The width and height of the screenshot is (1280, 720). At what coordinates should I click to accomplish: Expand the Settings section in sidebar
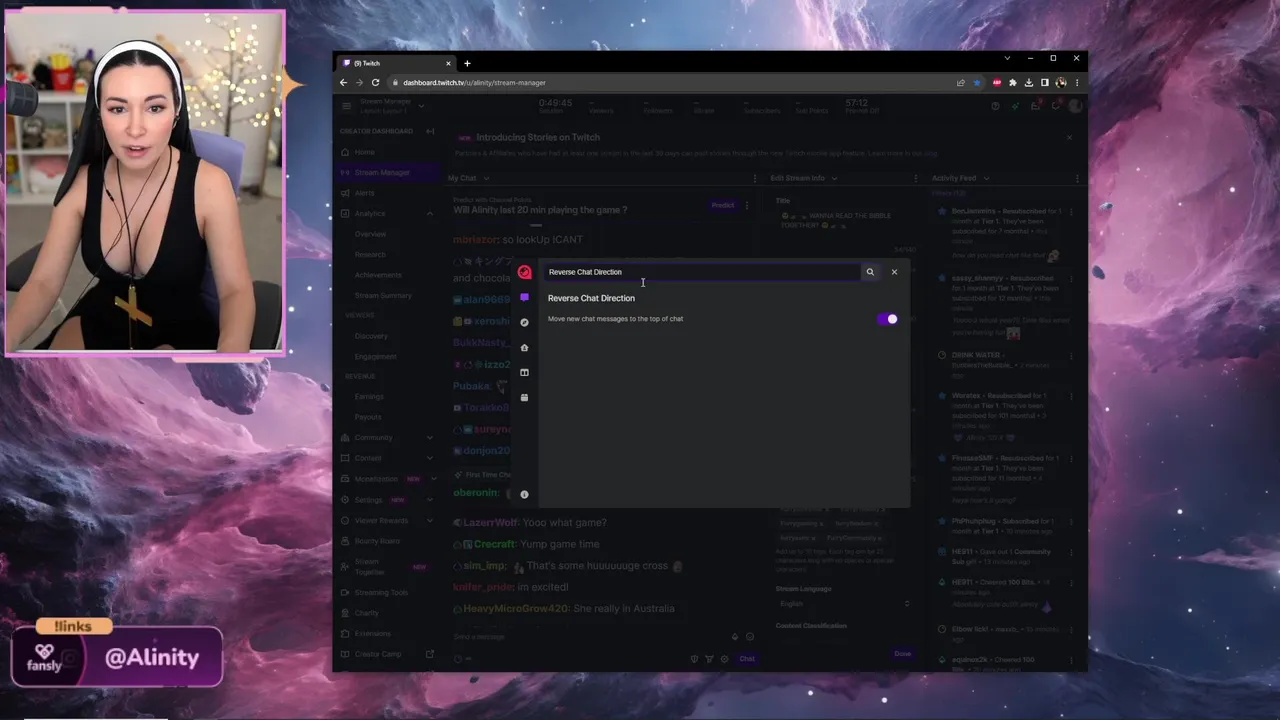pos(430,499)
